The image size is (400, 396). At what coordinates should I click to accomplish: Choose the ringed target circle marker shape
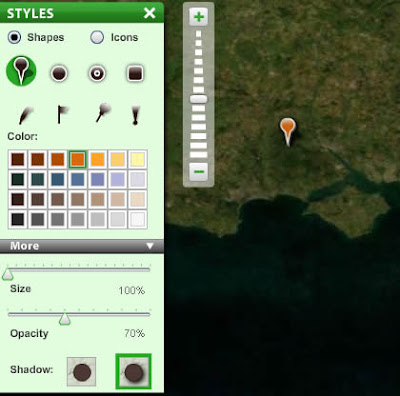click(97, 73)
